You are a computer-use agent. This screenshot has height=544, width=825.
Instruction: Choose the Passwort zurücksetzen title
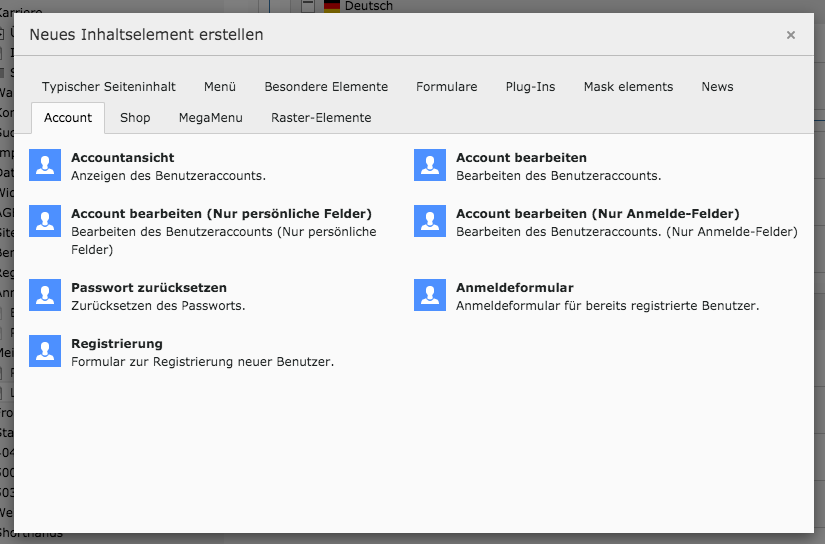pos(149,288)
